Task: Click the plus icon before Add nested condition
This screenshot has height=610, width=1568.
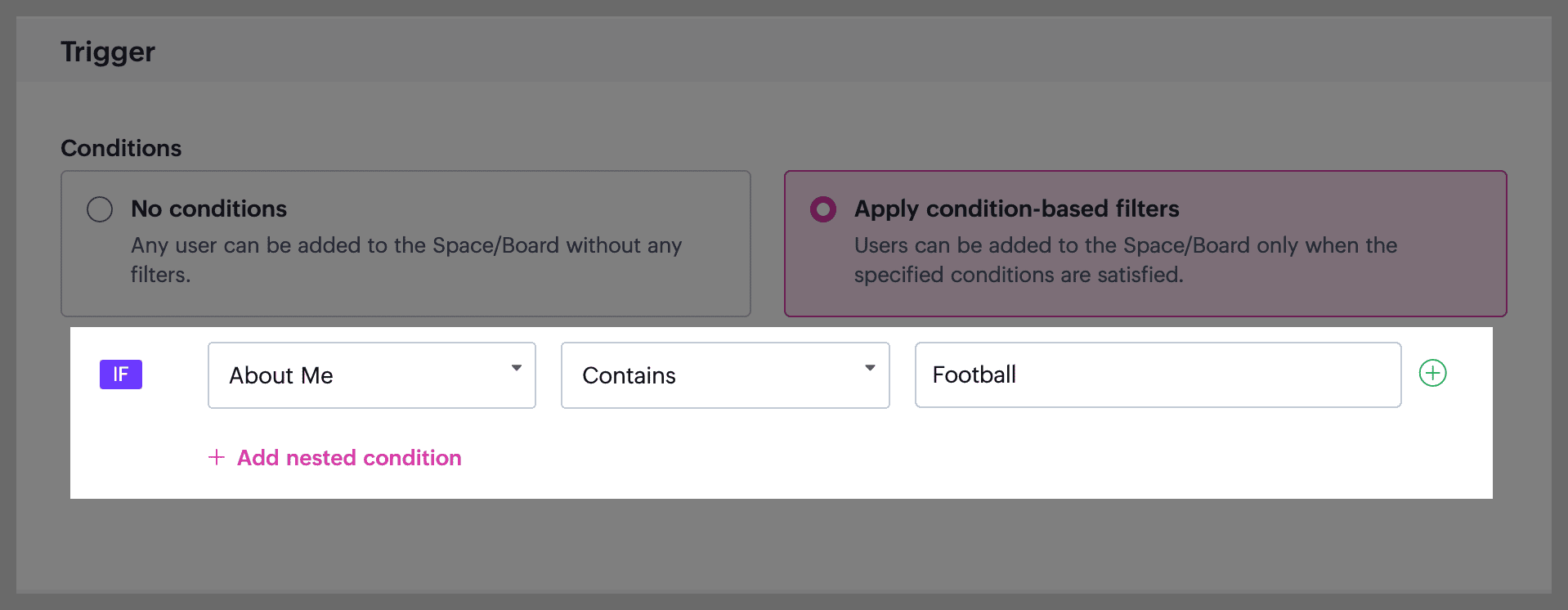Action: 217,457
